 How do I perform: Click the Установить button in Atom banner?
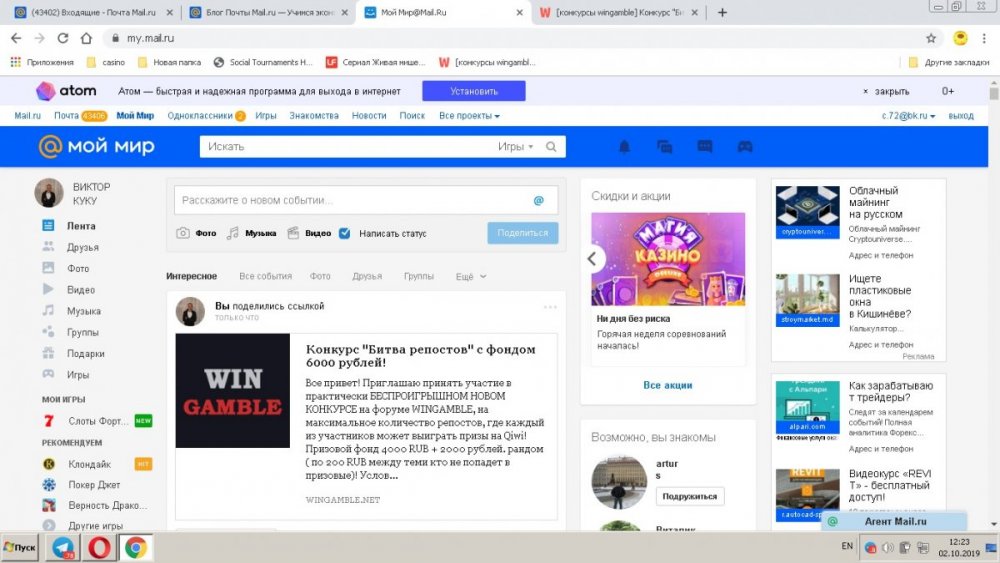click(x=473, y=91)
